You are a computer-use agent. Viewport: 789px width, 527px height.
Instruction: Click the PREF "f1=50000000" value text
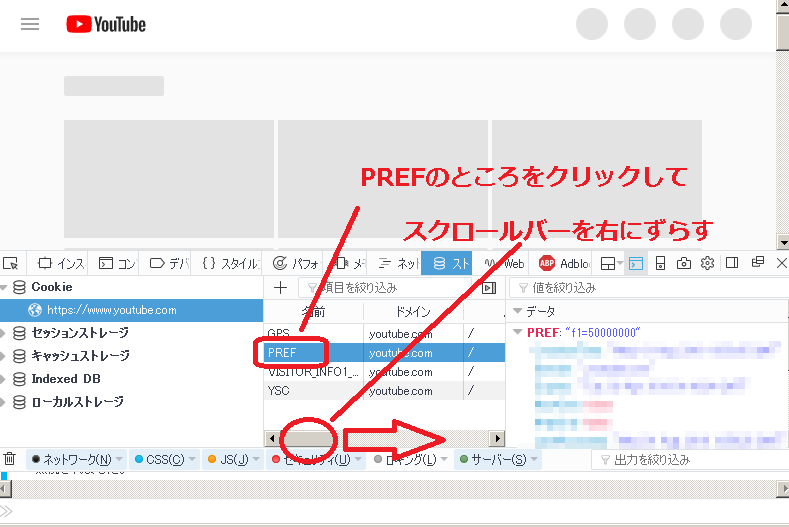point(603,332)
